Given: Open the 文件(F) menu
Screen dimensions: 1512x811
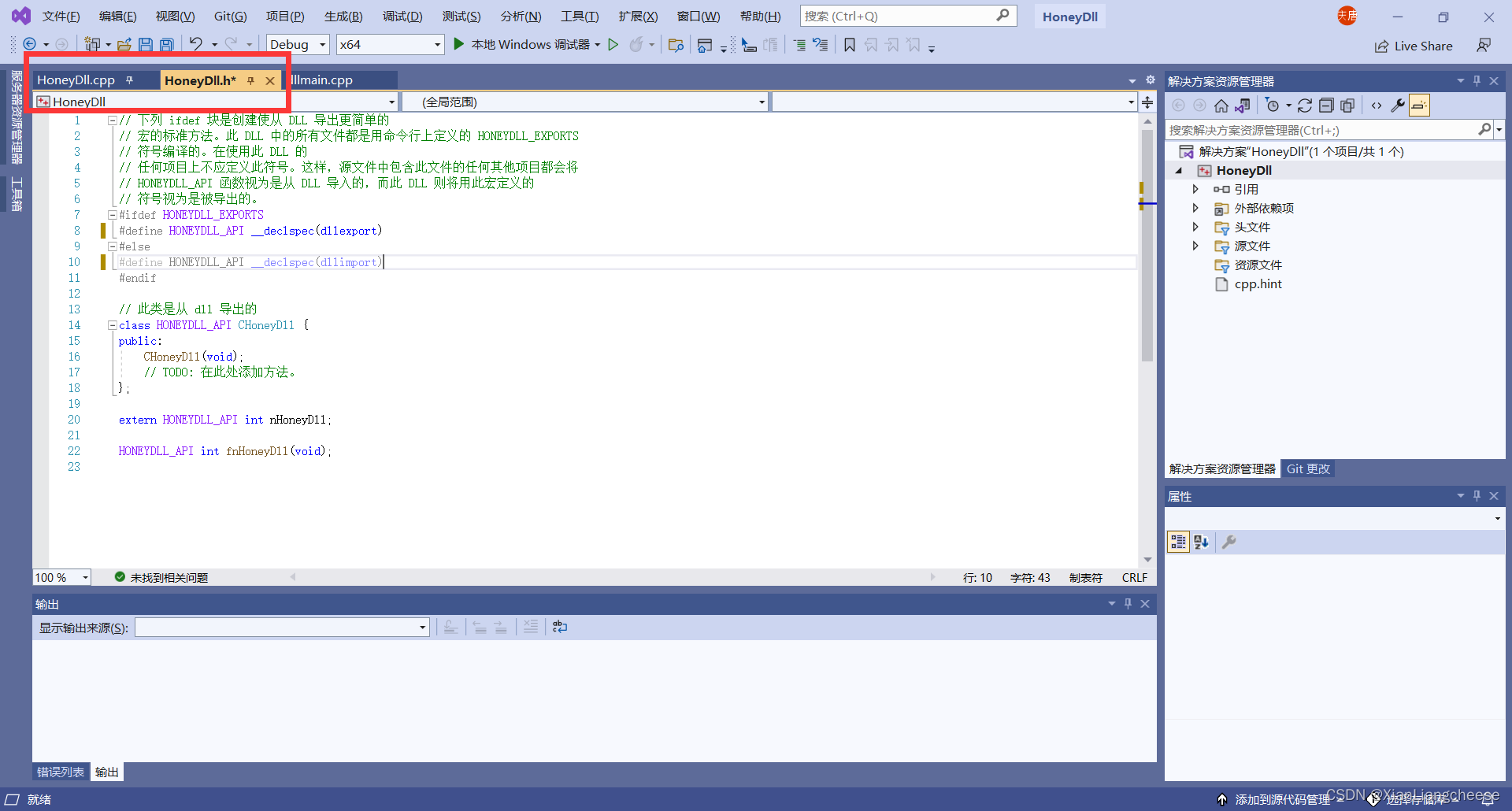Looking at the screenshot, I should click(61, 17).
